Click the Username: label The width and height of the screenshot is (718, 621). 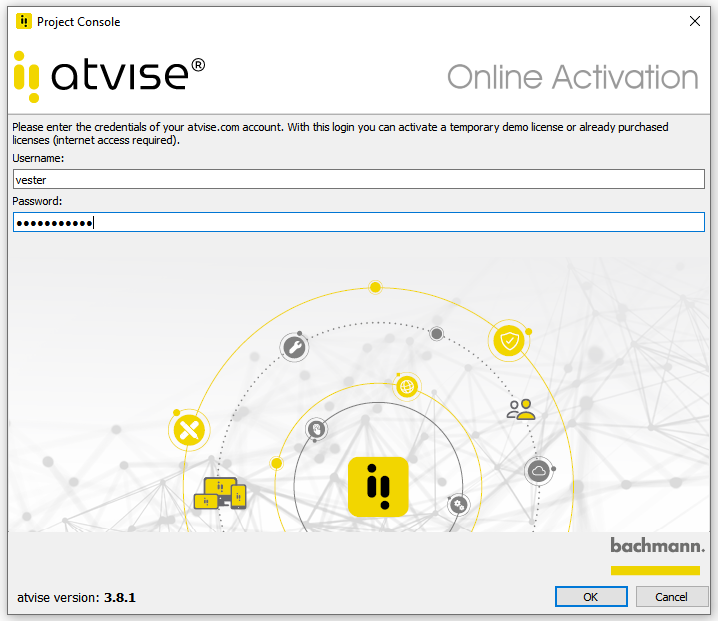tap(38, 158)
